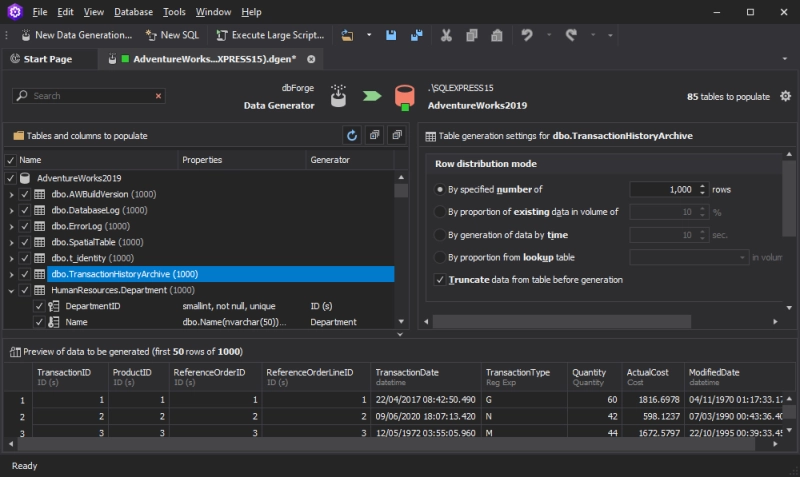Uncheck the DepartmentID column checkbox
800x477 pixels.
39,306
